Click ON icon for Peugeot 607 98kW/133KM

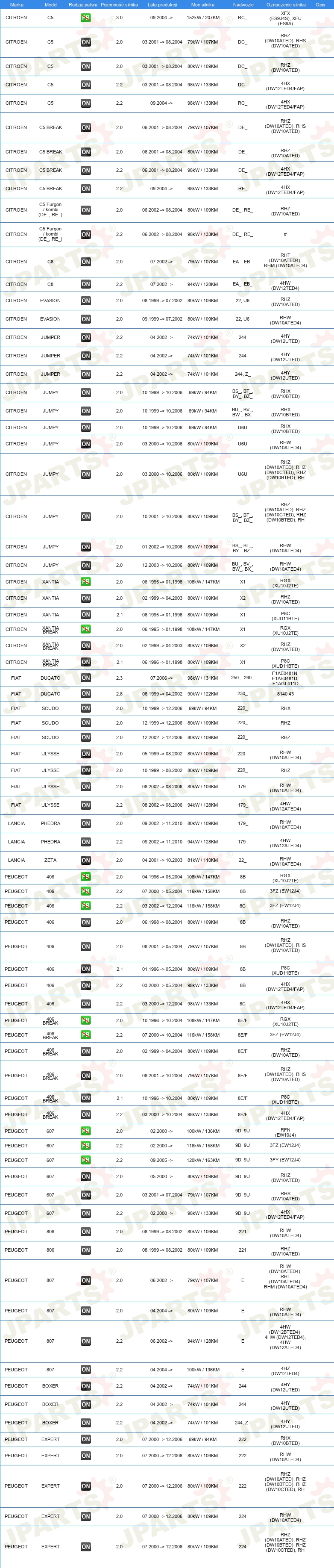[86, 1213]
